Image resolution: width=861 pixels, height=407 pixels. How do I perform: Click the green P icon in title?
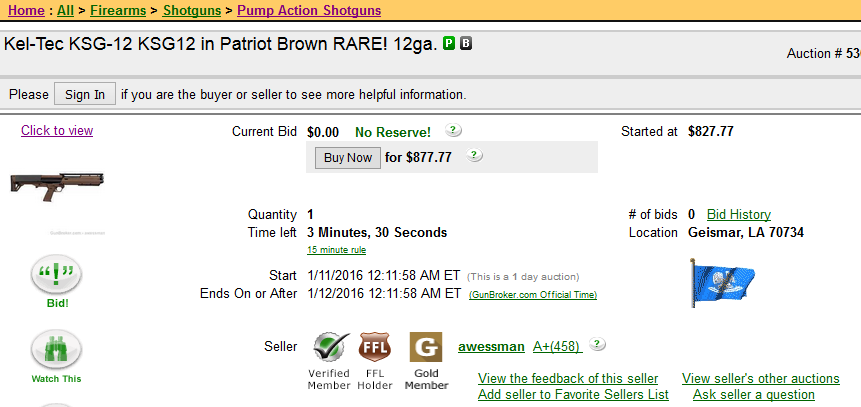pyautogui.click(x=449, y=44)
